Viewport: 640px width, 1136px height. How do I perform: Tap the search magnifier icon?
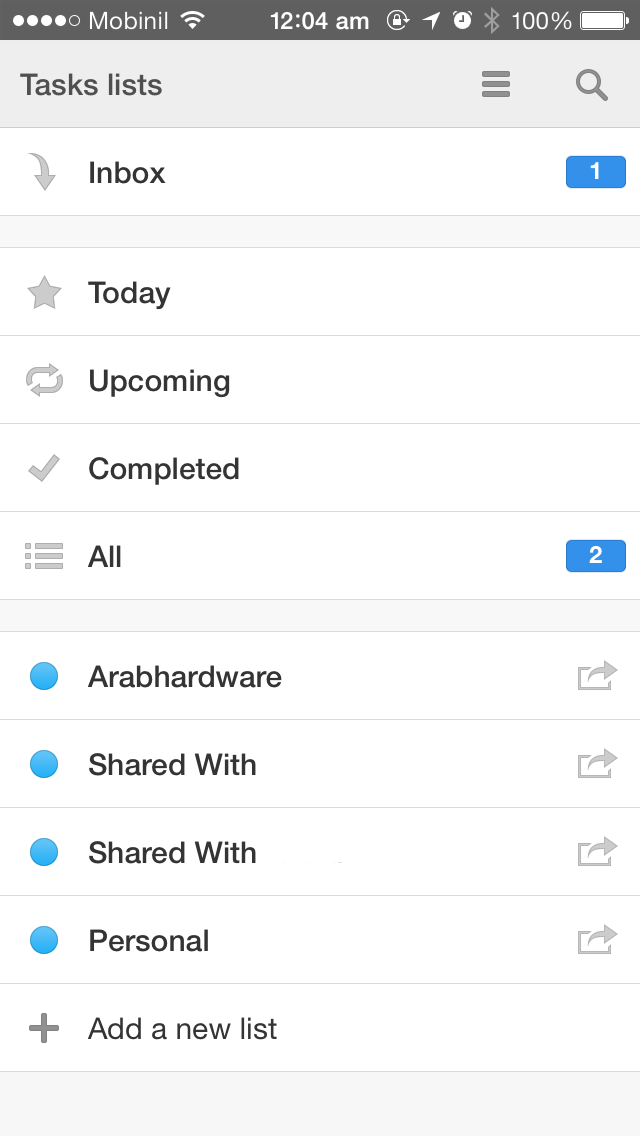(592, 85)
